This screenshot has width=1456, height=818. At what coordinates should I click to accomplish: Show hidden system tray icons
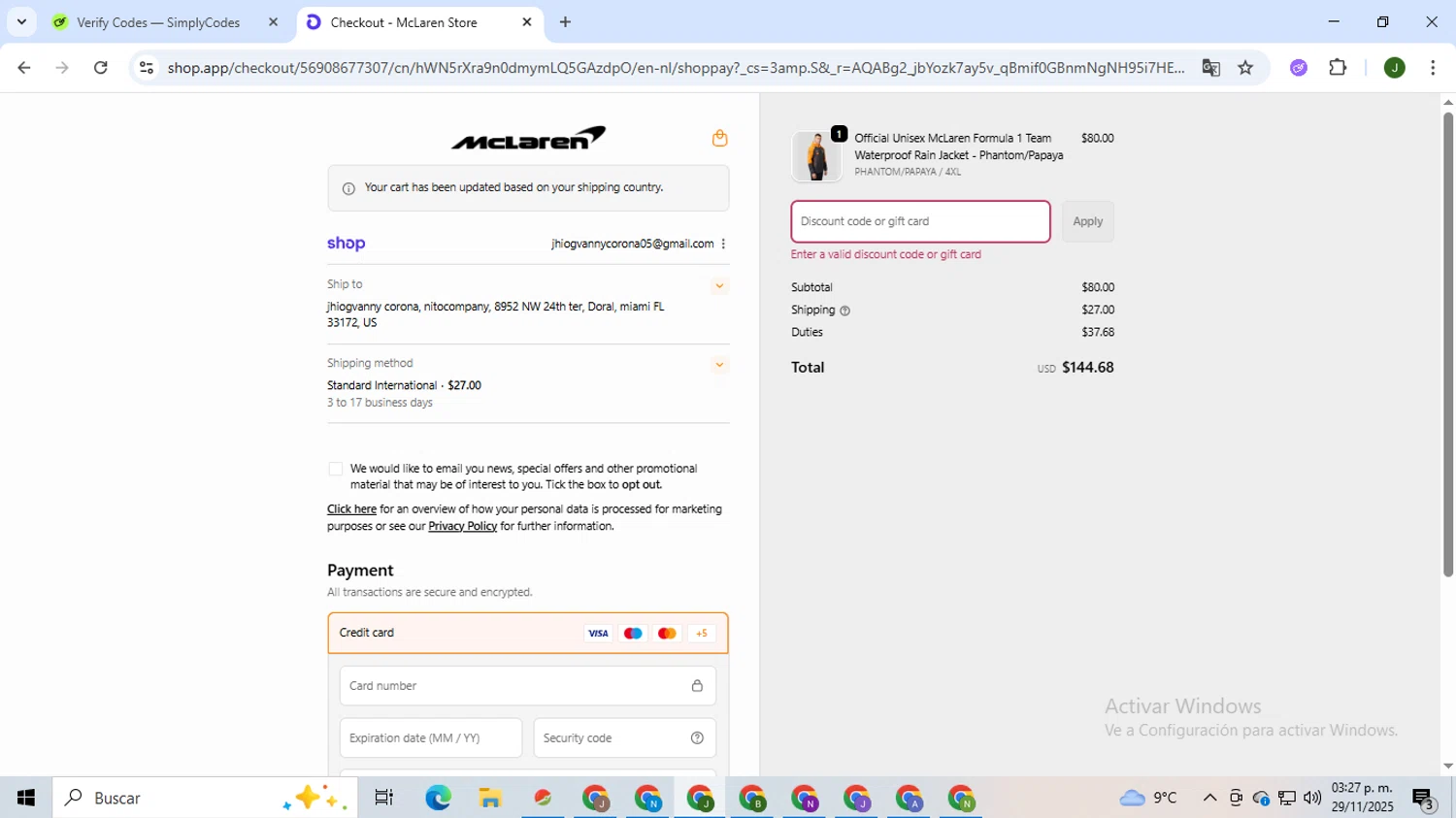point(1209,798)
